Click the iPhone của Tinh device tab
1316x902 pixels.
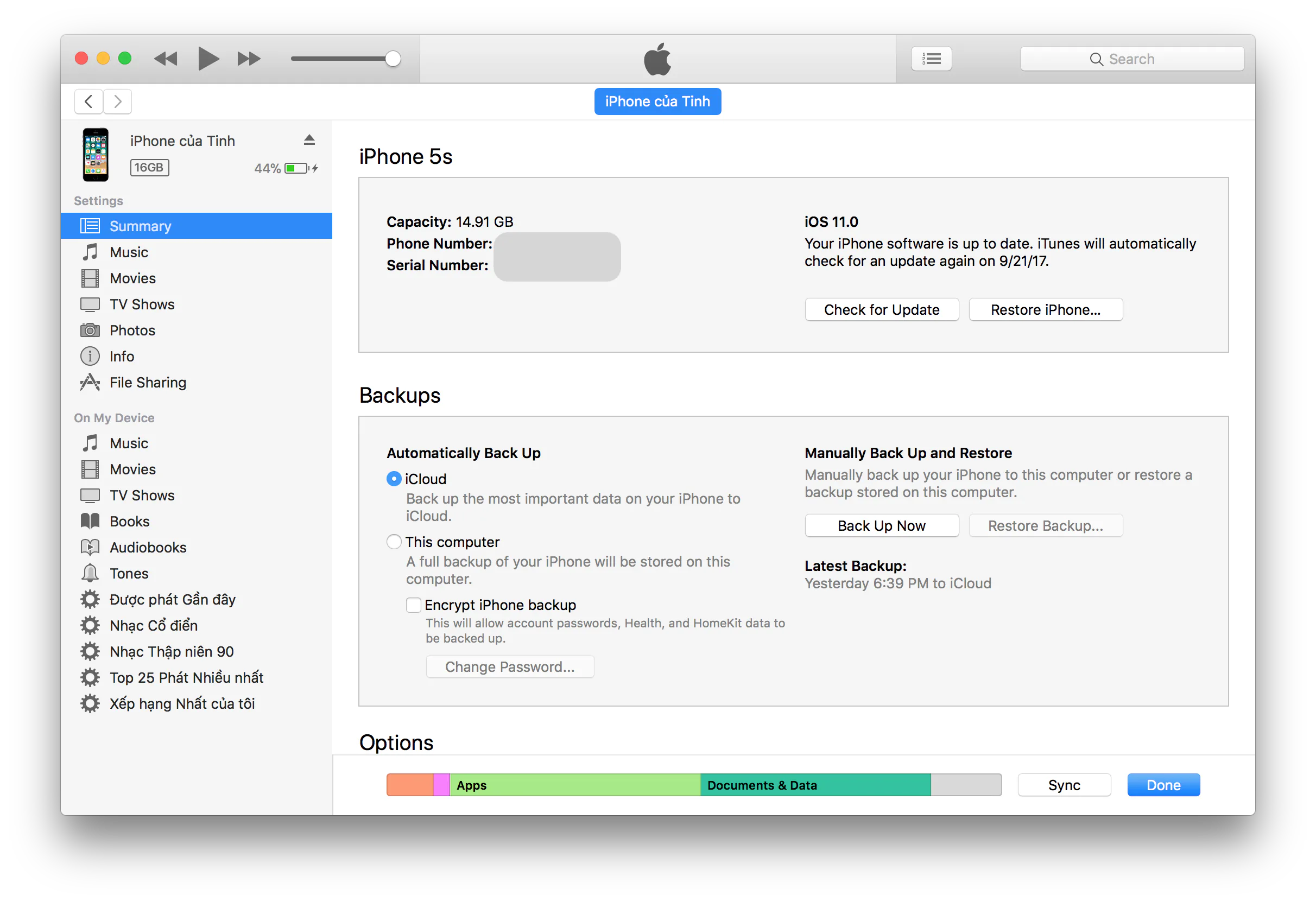tap(657, 102)
